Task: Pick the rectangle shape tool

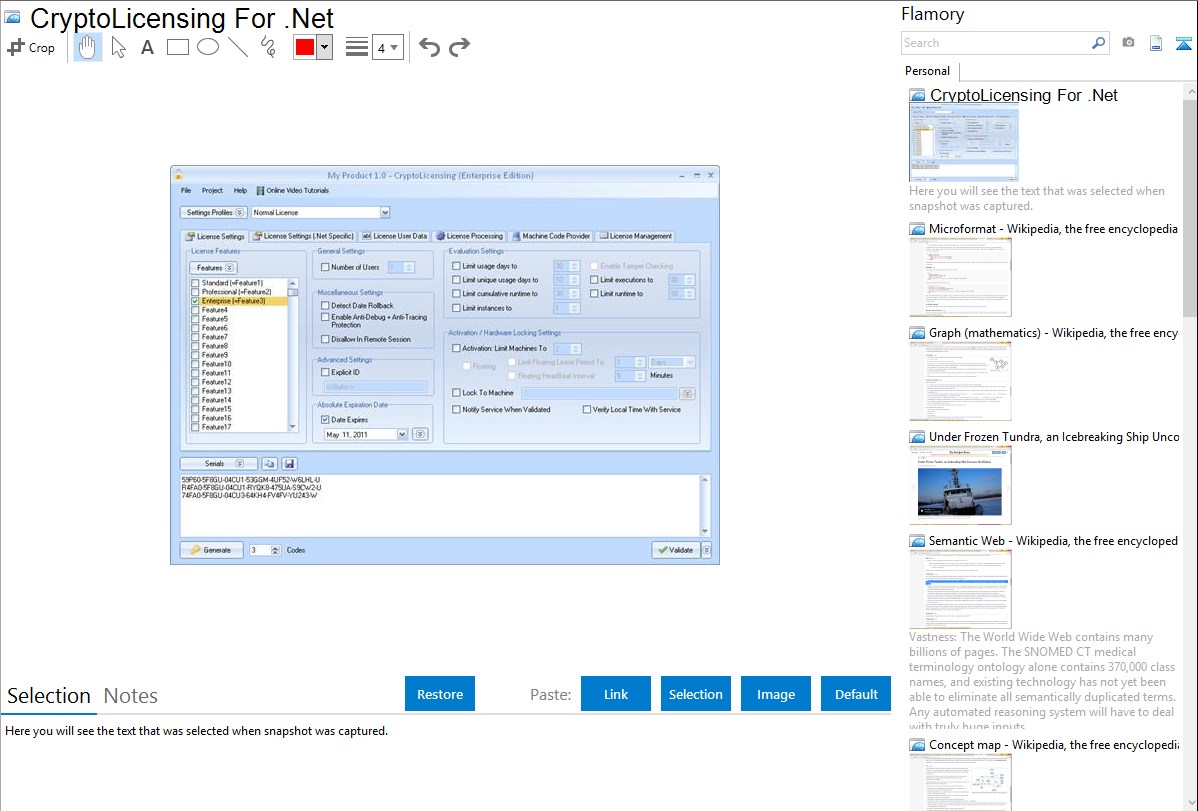Action: [177, 47]
